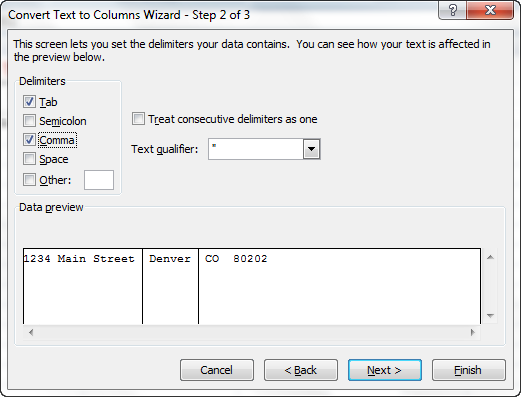Click the preview horizontal scroll right arrow
This screenshot has height=397, width=521.
472,332
